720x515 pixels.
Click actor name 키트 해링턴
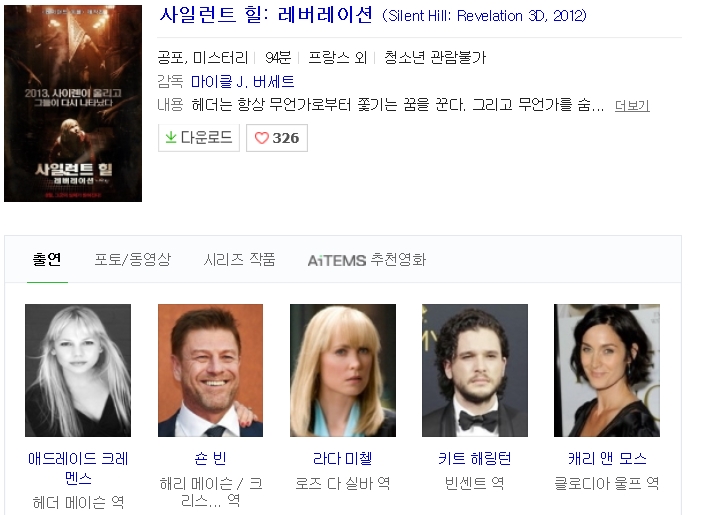[x=475, y=459]
